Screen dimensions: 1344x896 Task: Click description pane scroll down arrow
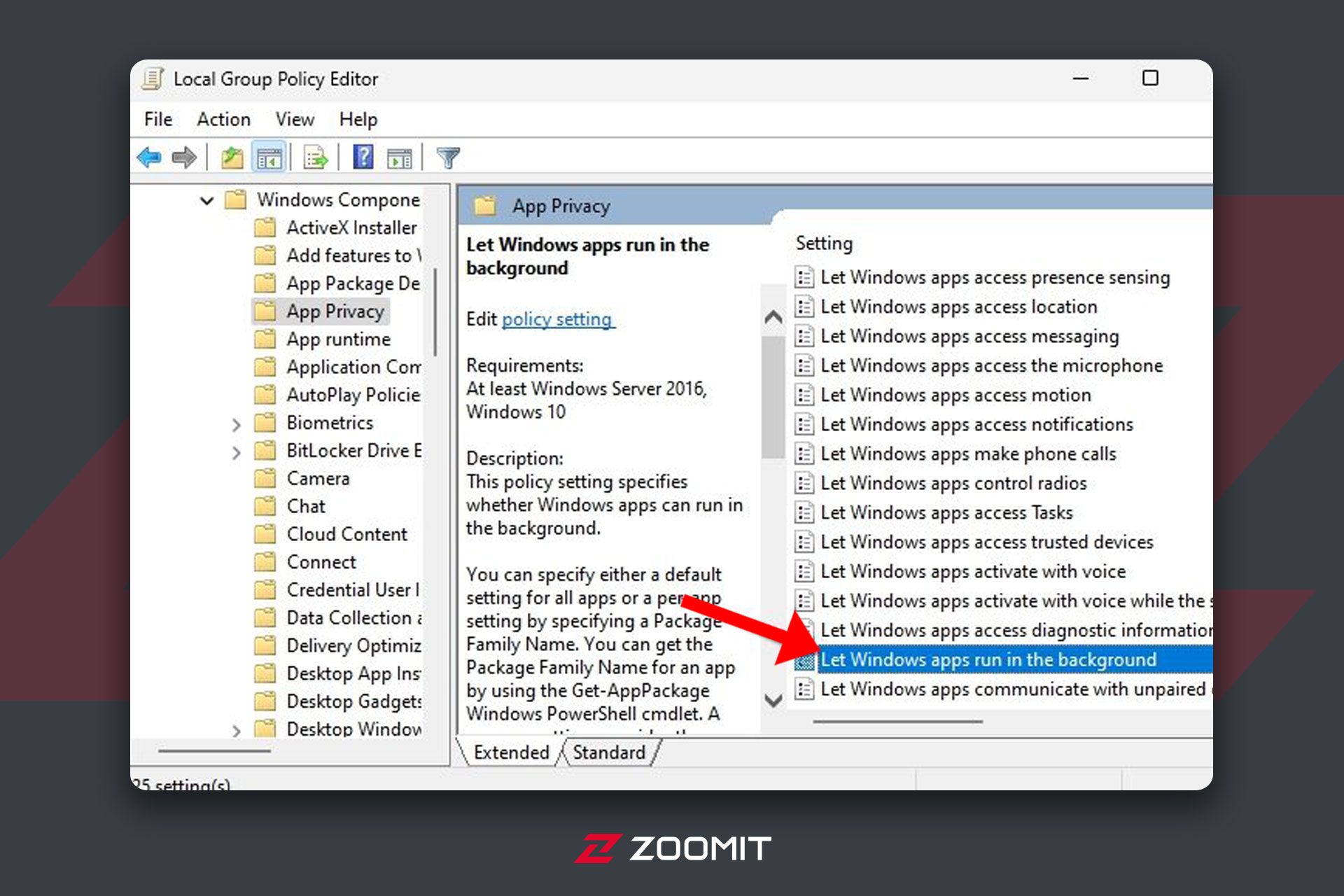click(773, 700)
